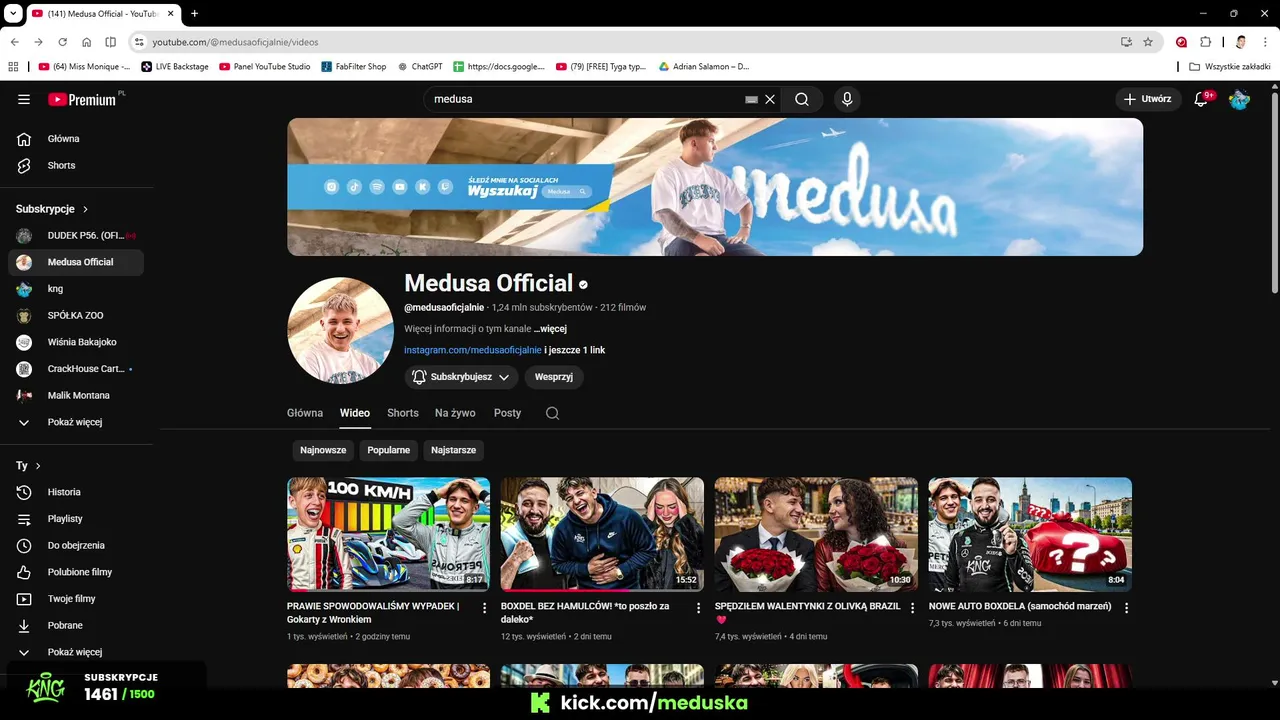Open the kng subscription channel
The image size is (1280, 720).
pos(76,289)
